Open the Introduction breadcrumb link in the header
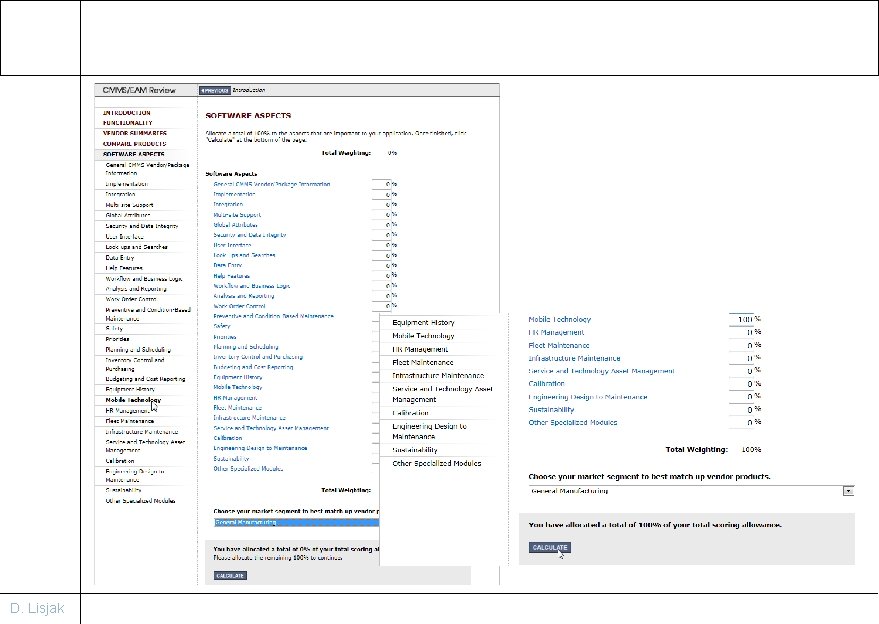This screenshot has width=879, height=624. tap(249, 90)
